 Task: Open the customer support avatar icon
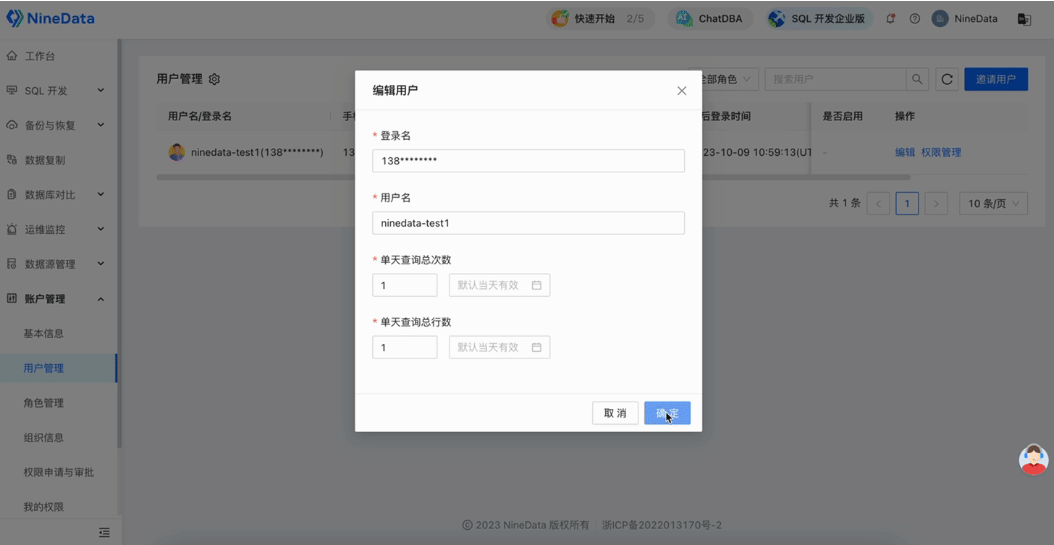pos(1033,459)
